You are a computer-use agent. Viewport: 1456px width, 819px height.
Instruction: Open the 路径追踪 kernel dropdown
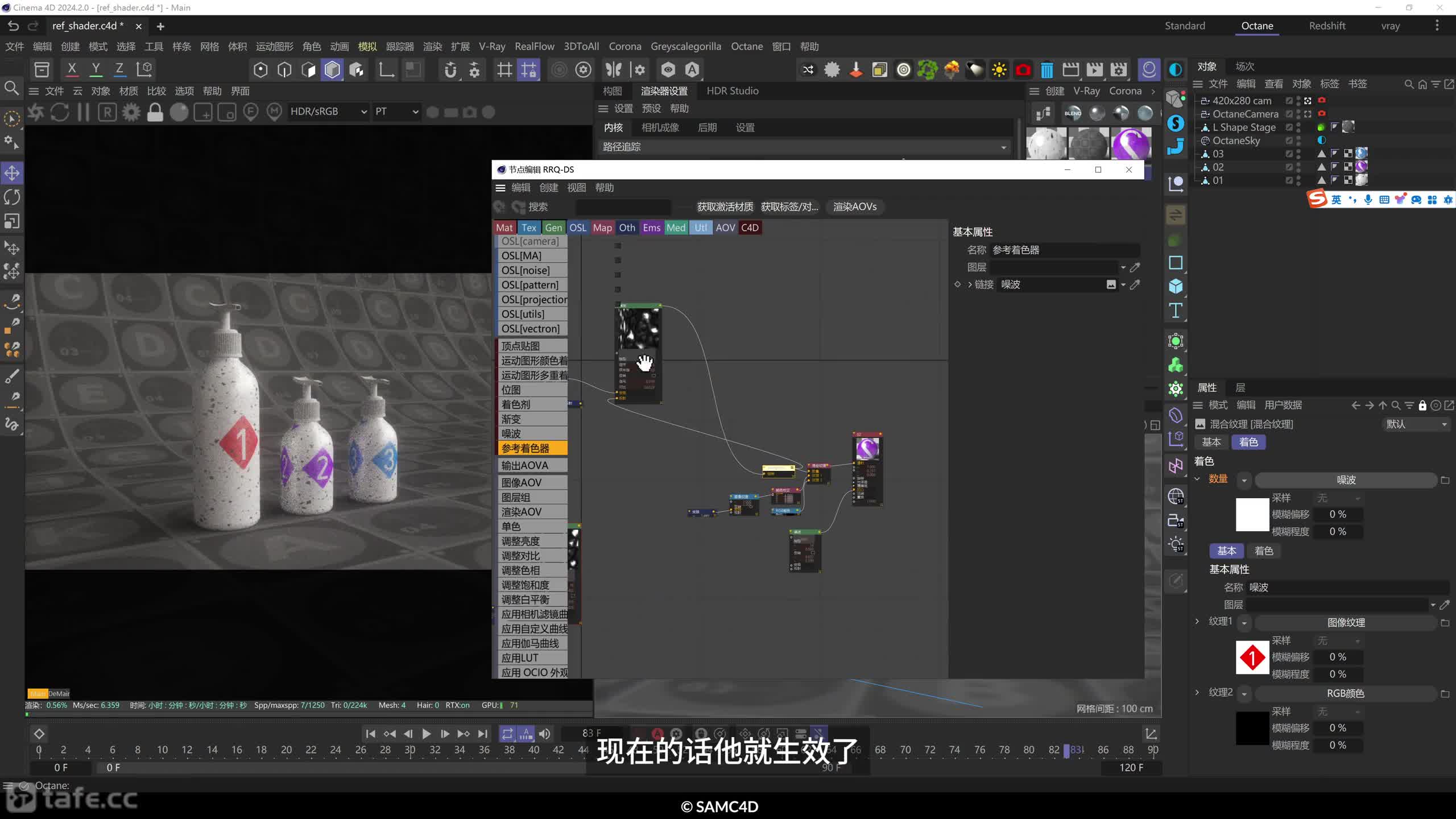[804, 147]
